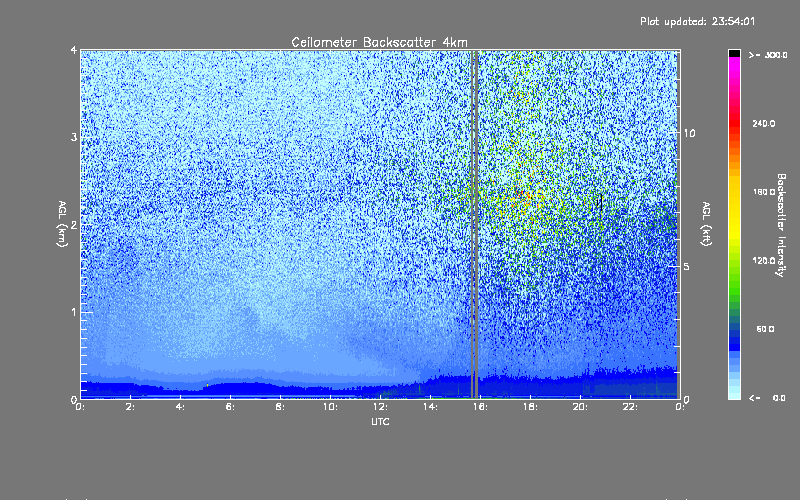Click the red high-backscatter patch near 18 UTC
Screen dimensions: 800x500
coord(526,196)
